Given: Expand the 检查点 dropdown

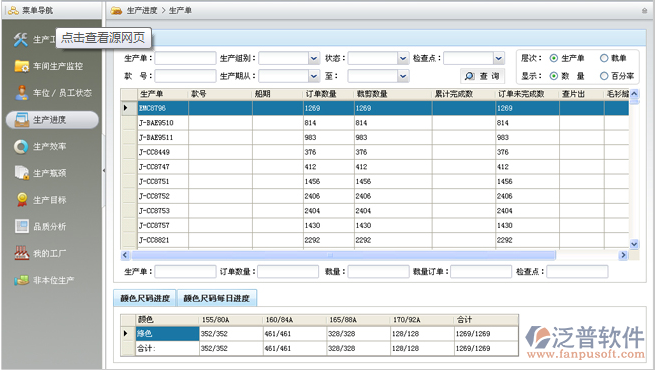Looking at the screenshot, I should 499,58.
